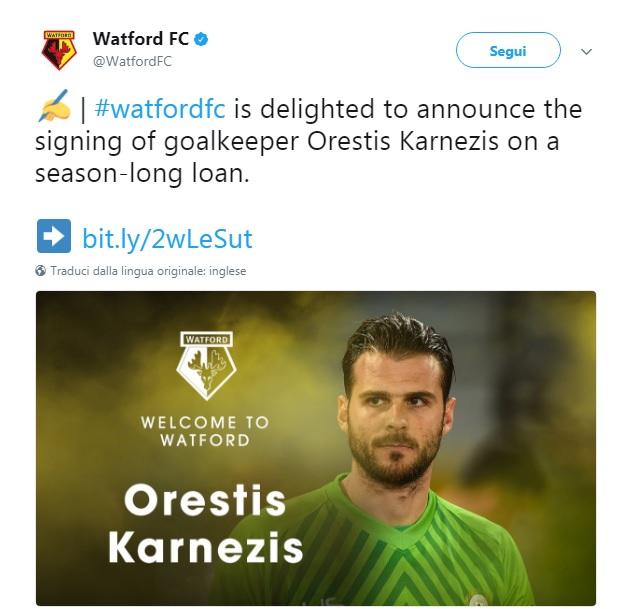Click the writing hand emoji
Screen dimensions: 633x609
click(54, 107)
